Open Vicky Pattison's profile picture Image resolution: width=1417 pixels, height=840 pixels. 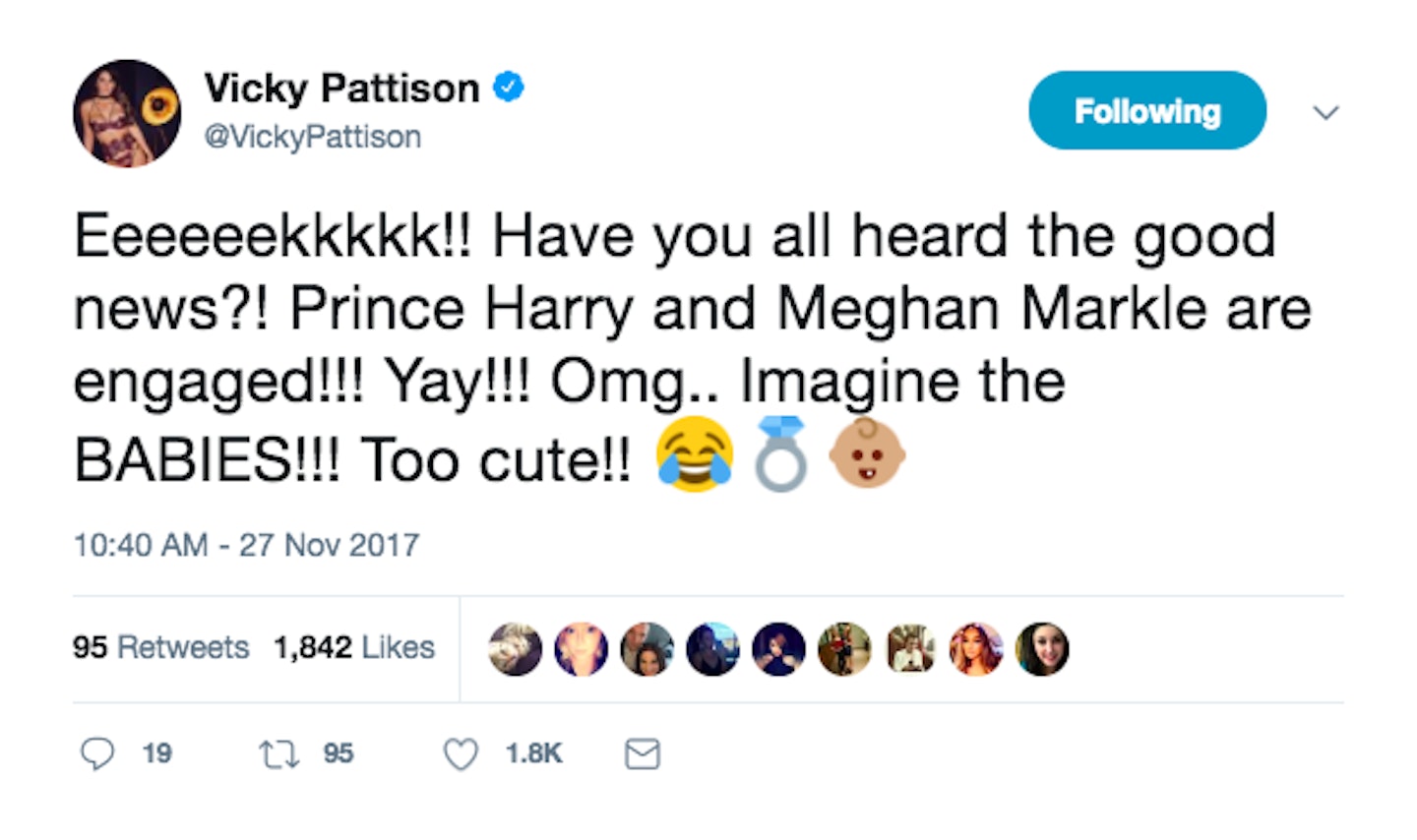point(127,113)
